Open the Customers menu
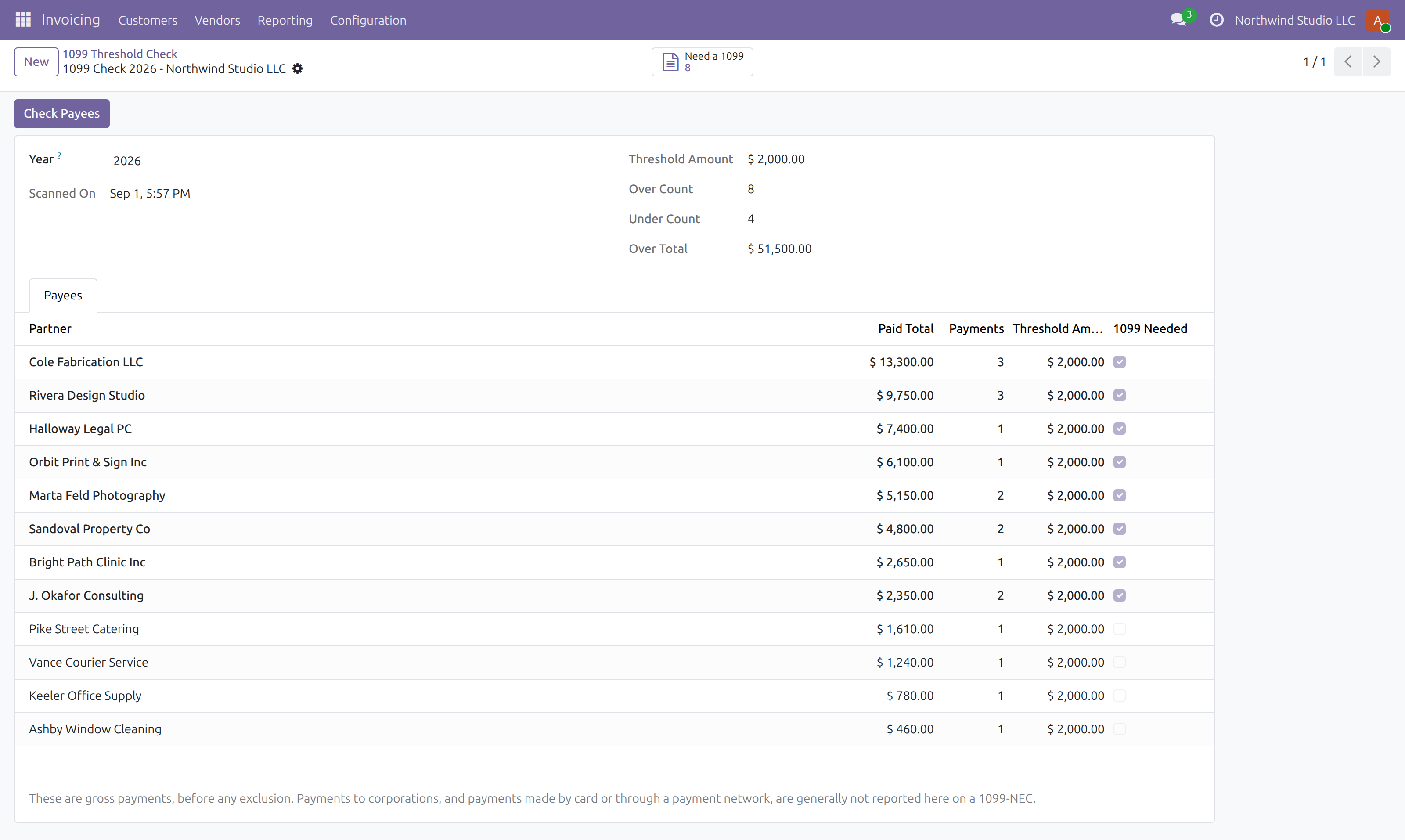 pyautogui.click(x=148, y=20)
